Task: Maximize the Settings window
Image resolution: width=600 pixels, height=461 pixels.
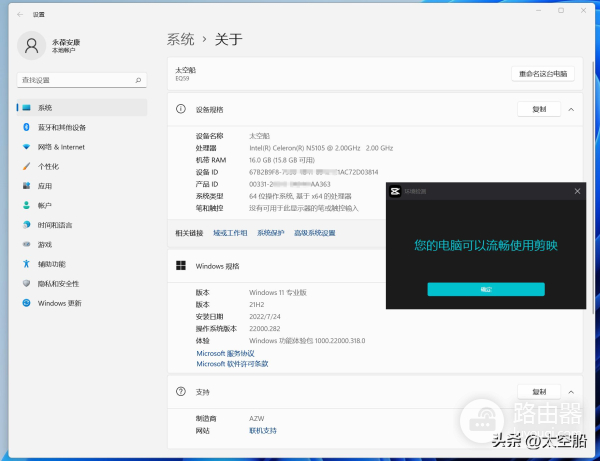Action: [x=561, y=11]
